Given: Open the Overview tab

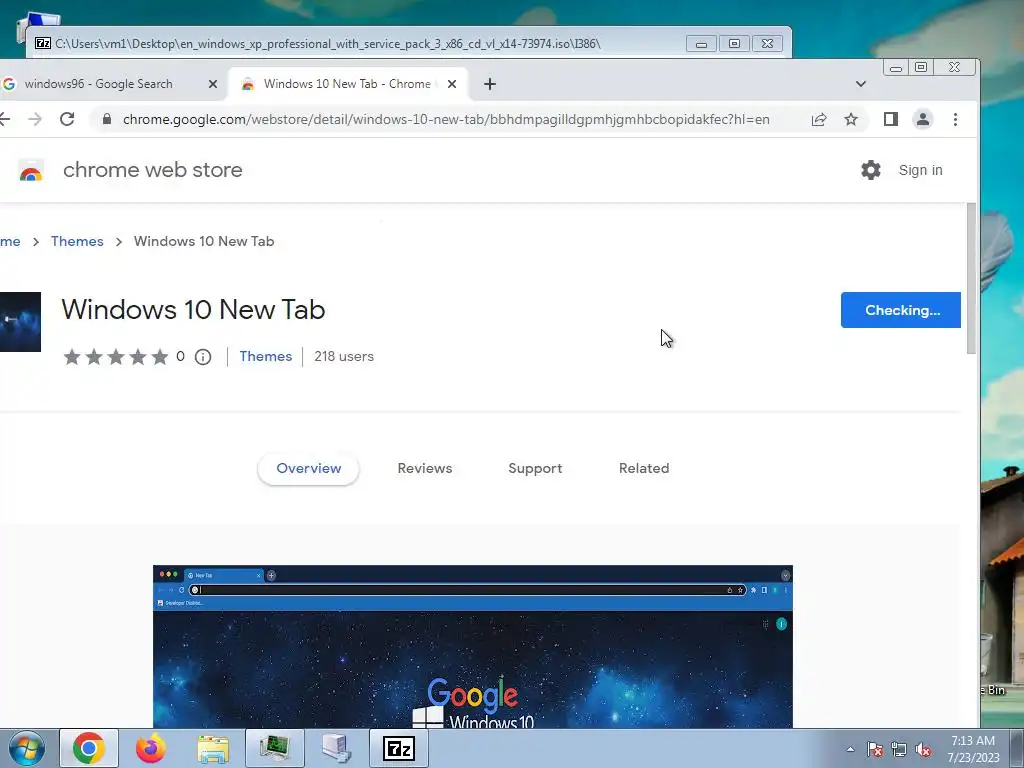Looking at the screenshot, I should point(308,468).
